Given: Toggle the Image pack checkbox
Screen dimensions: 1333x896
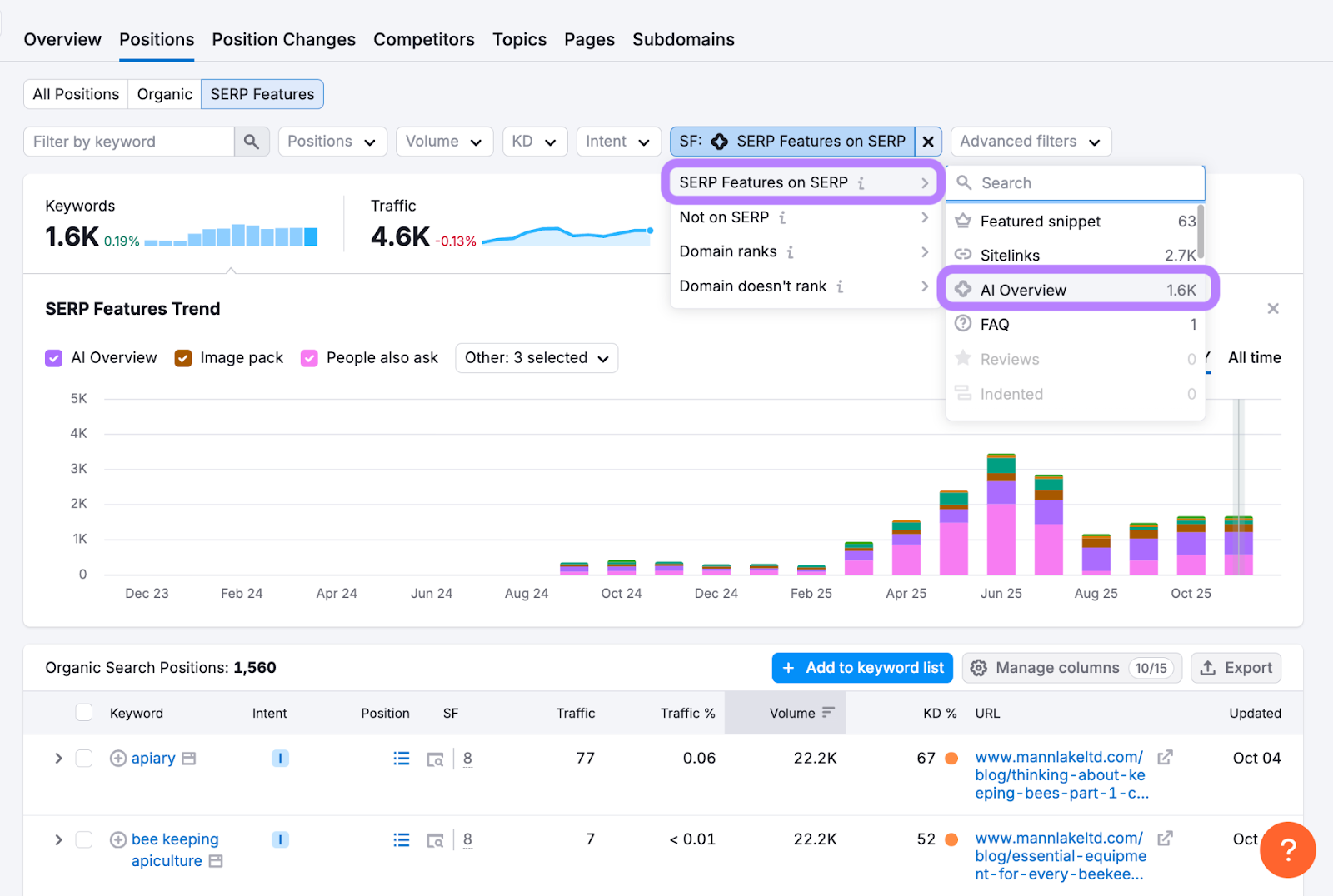Looking at the screenshot, I should tap(183, 358).
